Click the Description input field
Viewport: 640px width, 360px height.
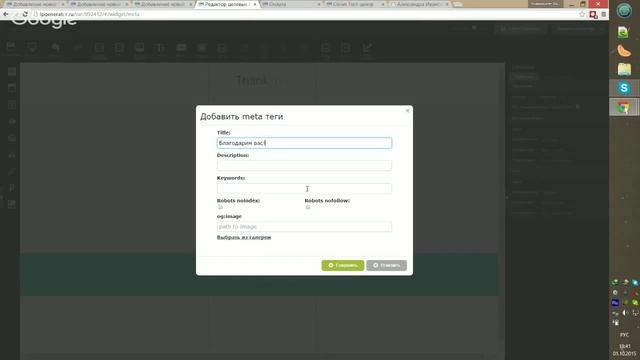[304, 165]
